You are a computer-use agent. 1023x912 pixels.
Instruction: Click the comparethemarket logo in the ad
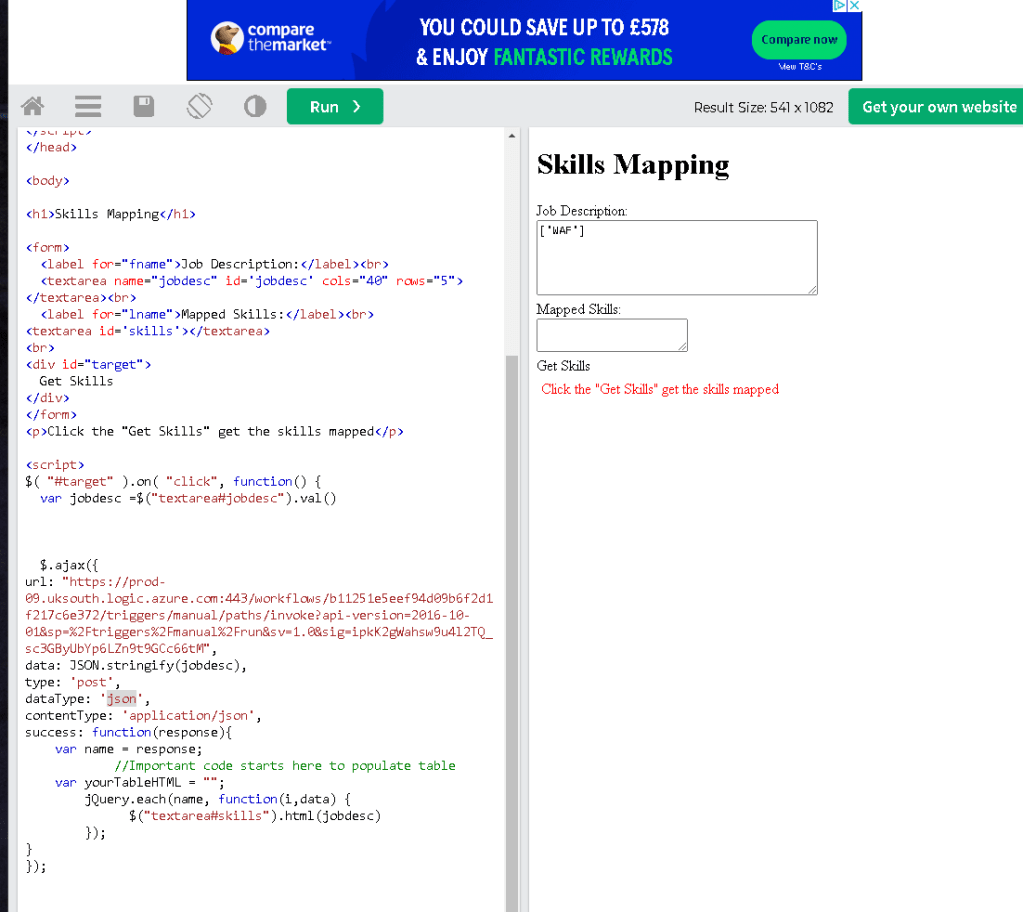[x=270, y=38]
